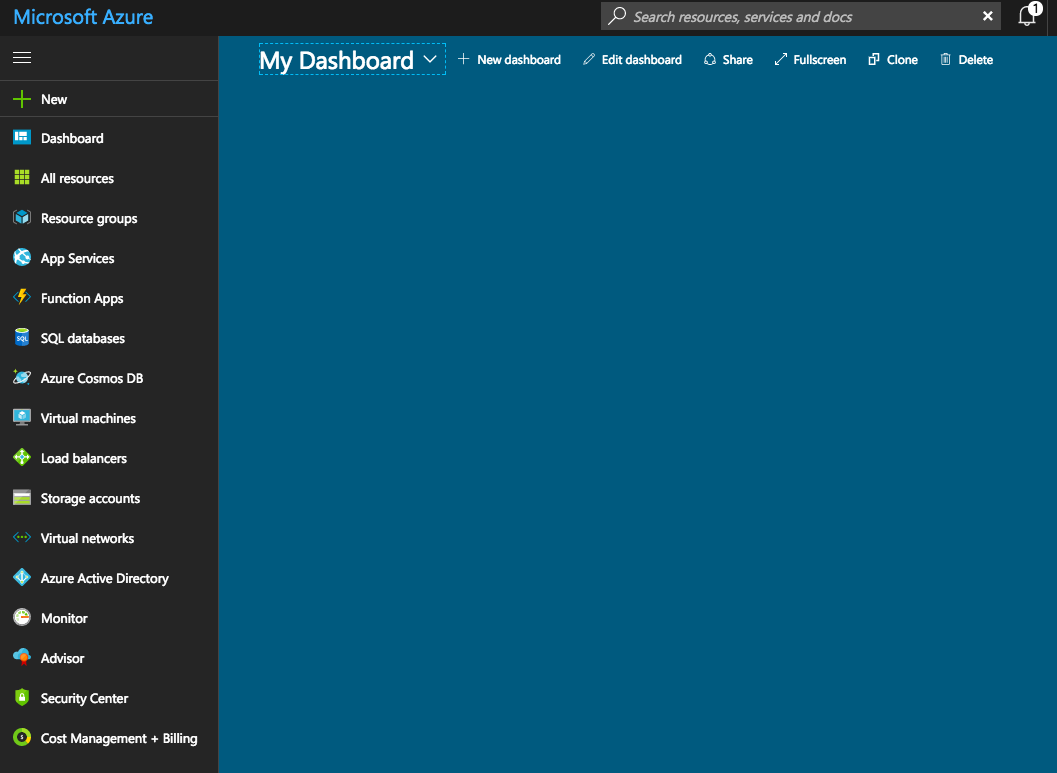This screenshot has height=773, width=1057.
Task: Expand the My Dashboard dropdown chevron
Action: (430, 60)
